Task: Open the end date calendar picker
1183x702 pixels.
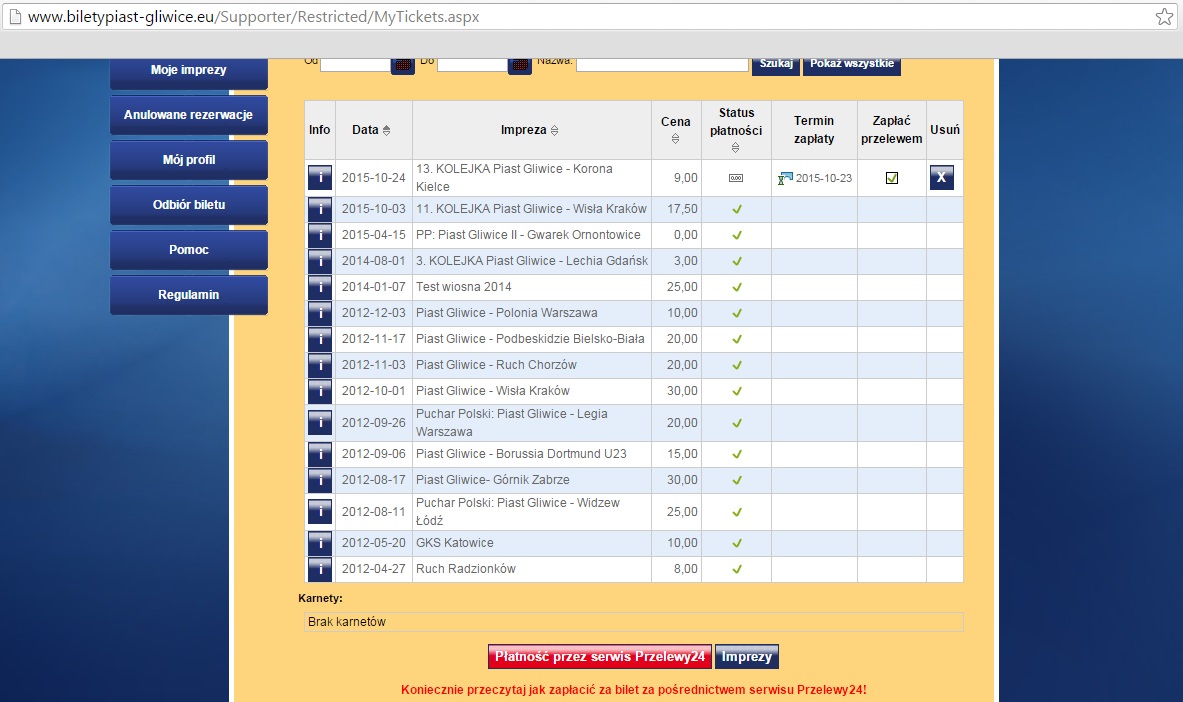Action: (520, 64)
